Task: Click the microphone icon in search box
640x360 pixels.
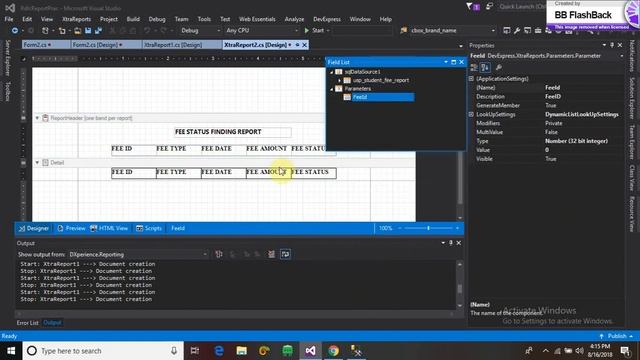Action: [x=174, y=351]
